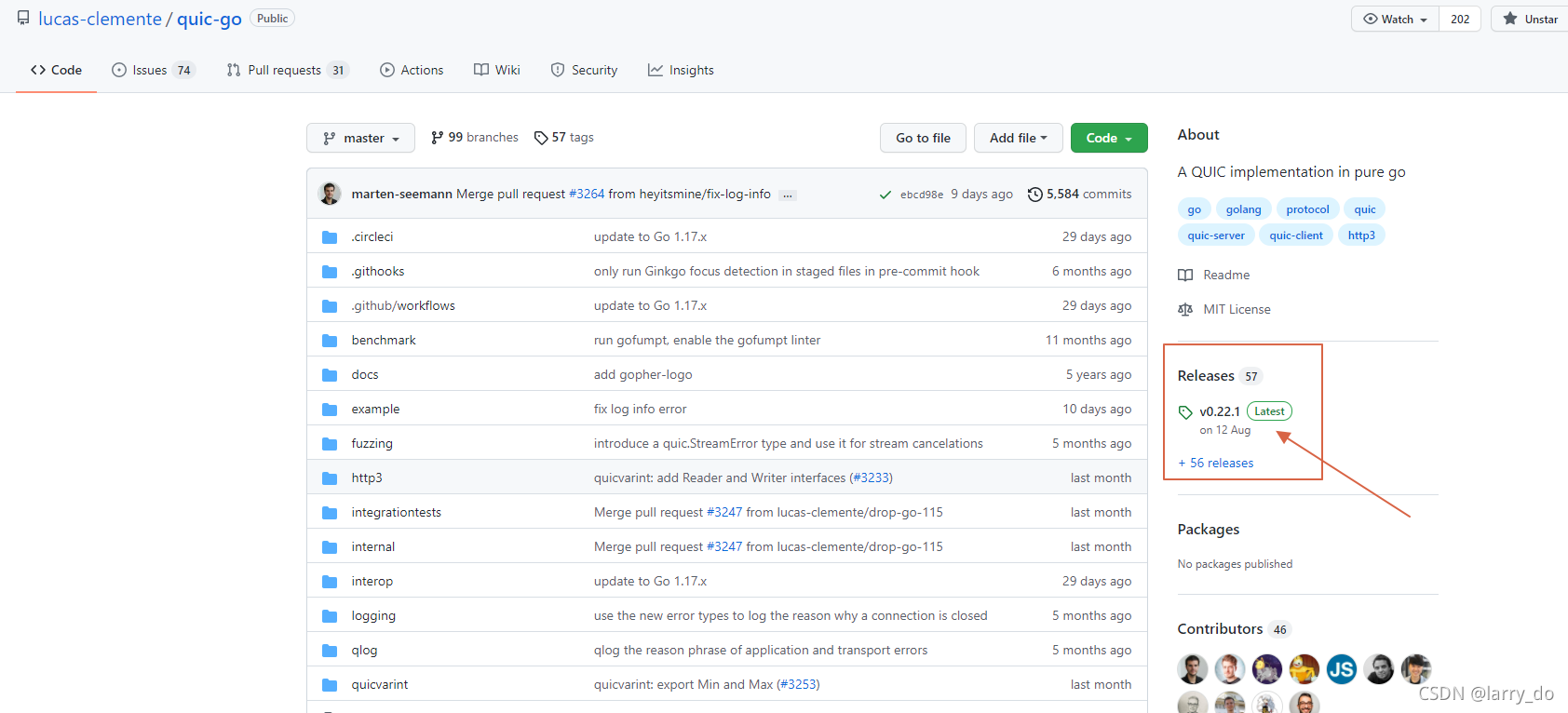Click the MIT License scale icon
Image resolution: width=1568 pixels, height=713 pixels.
click(1185, 309)
